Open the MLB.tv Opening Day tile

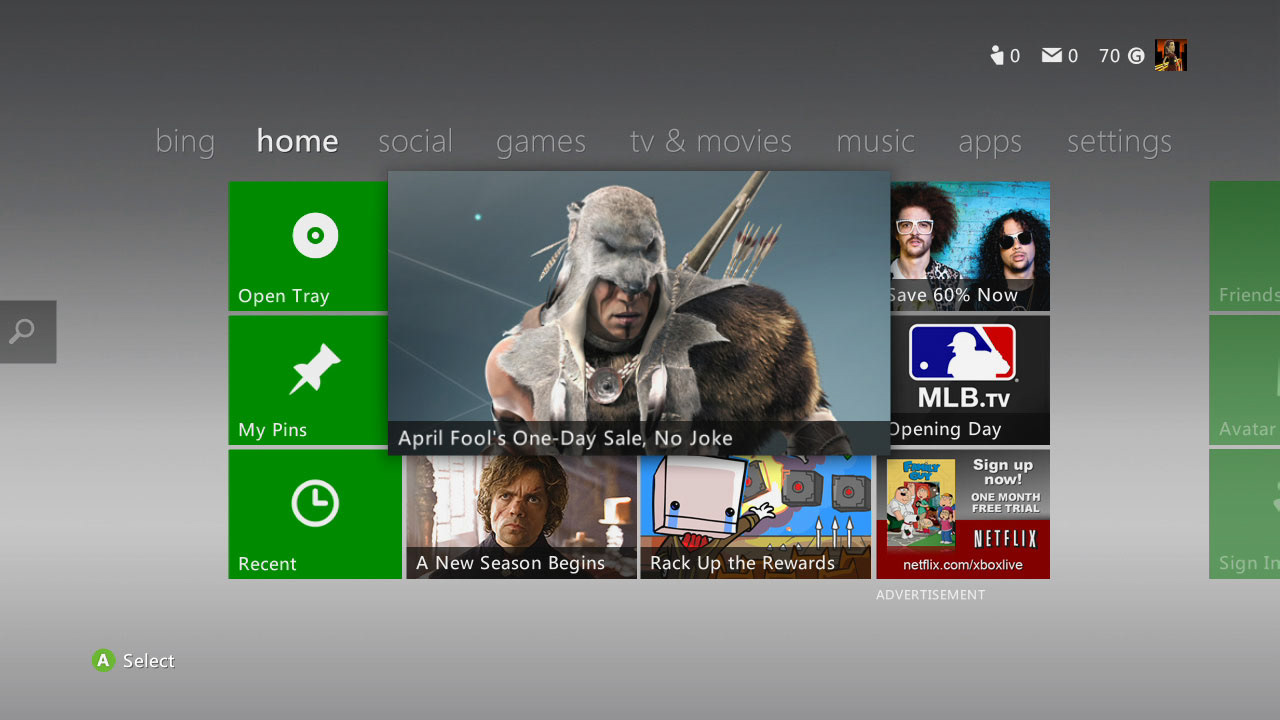[x=969, y=380]
